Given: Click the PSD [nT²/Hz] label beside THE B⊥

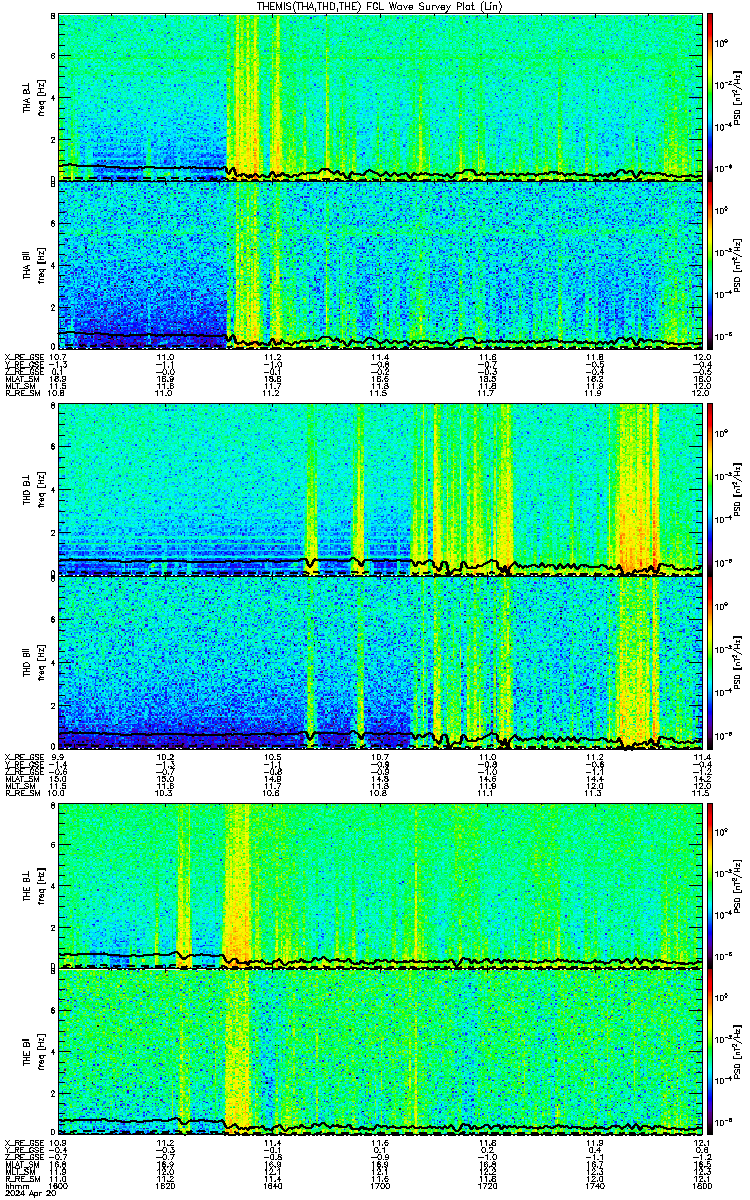Looking at the screenshot, I should [x=738, y=885].
